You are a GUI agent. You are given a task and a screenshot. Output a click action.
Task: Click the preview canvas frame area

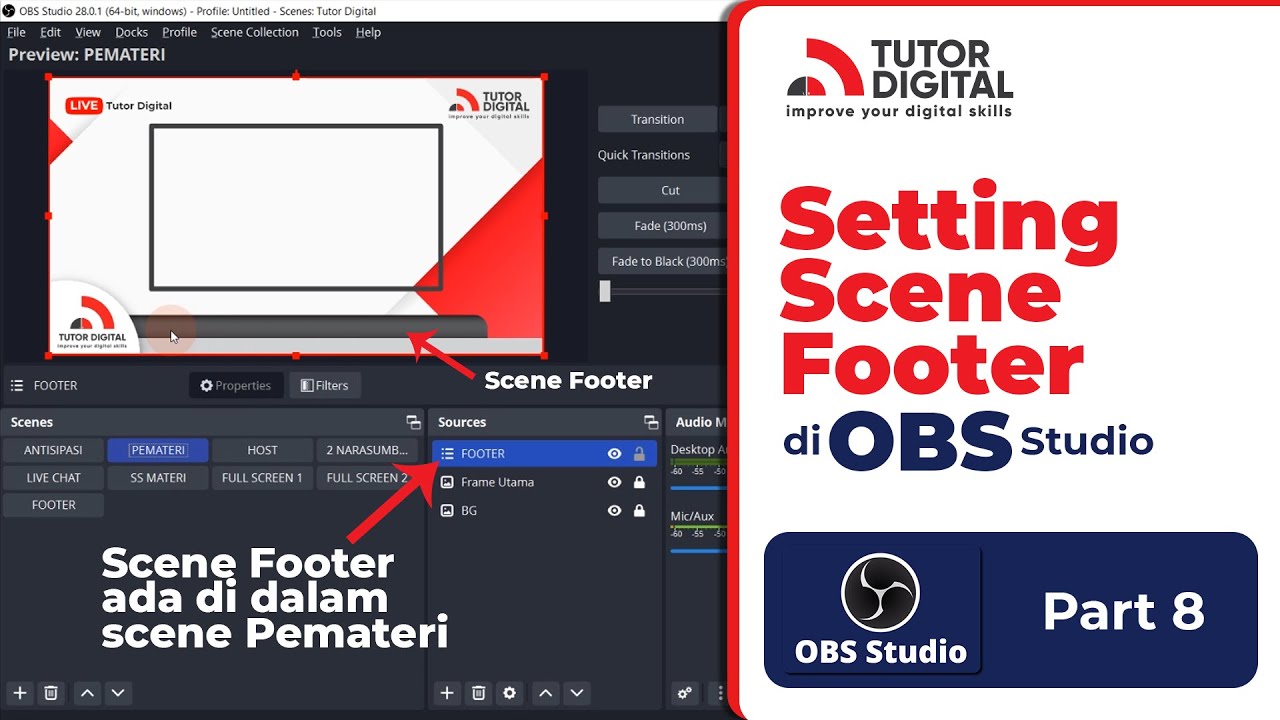(296, 215)
